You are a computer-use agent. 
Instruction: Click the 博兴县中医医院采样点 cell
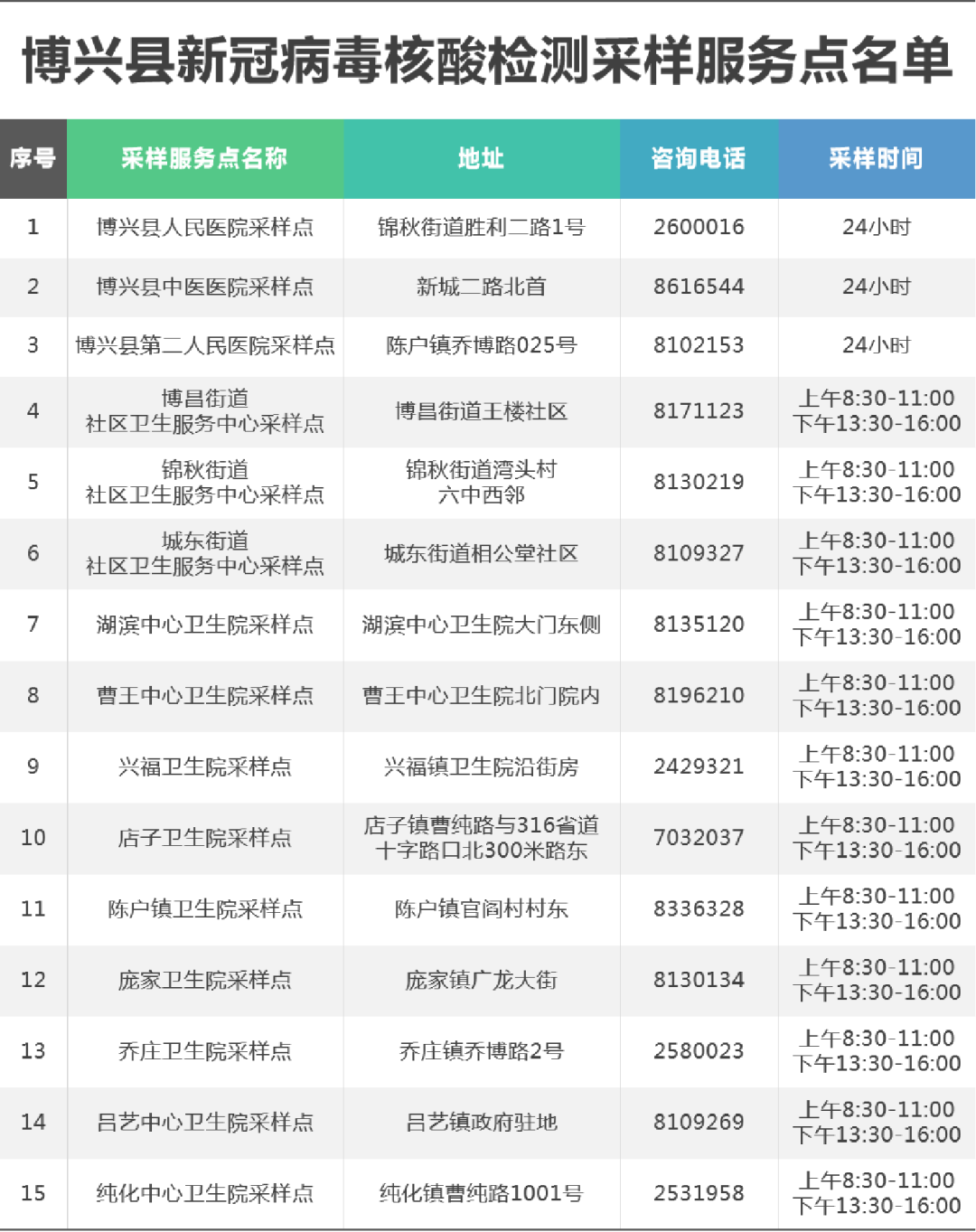click(x=204, y=287)
